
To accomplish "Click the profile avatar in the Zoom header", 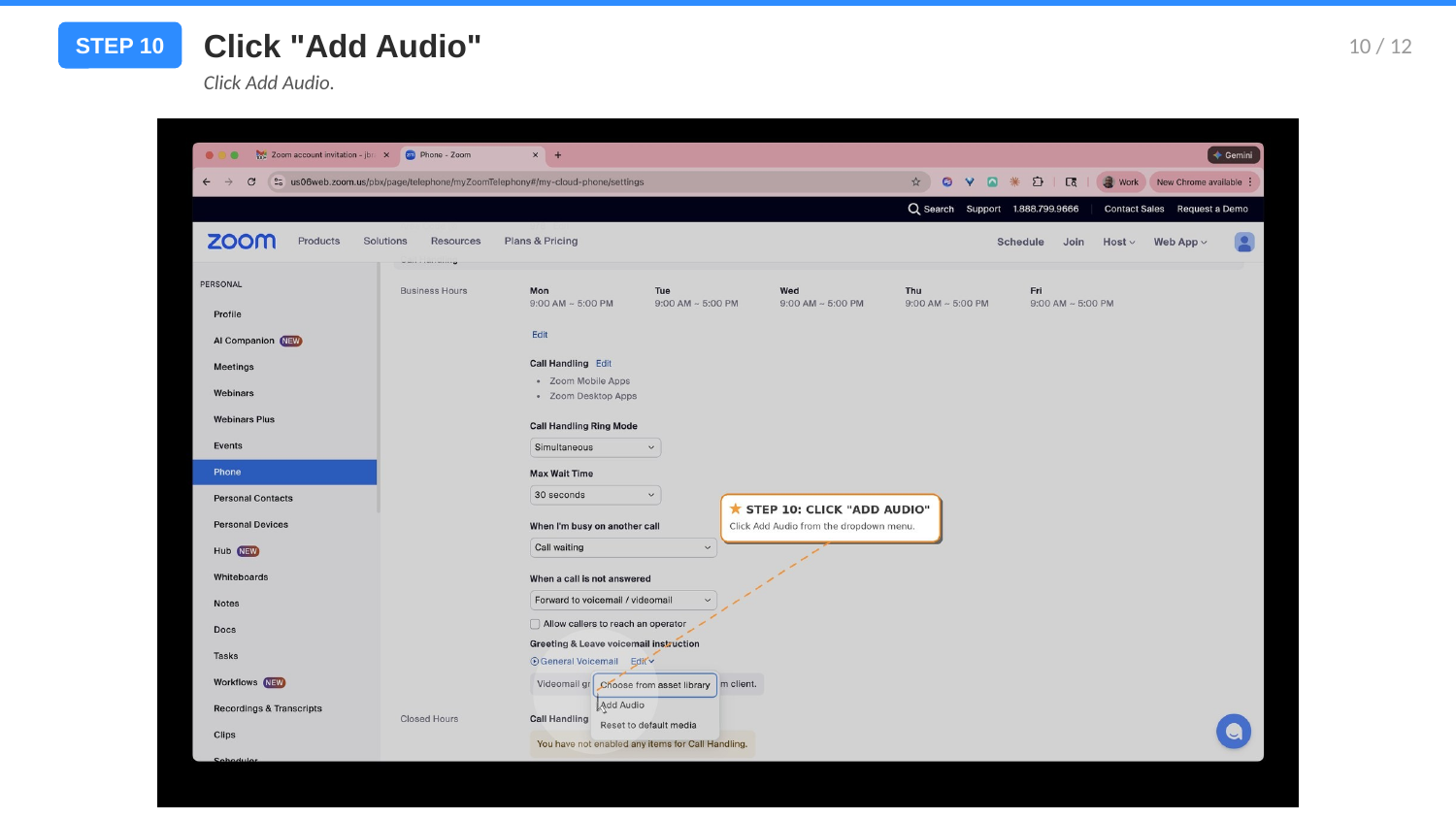I will coord(1243,242).
